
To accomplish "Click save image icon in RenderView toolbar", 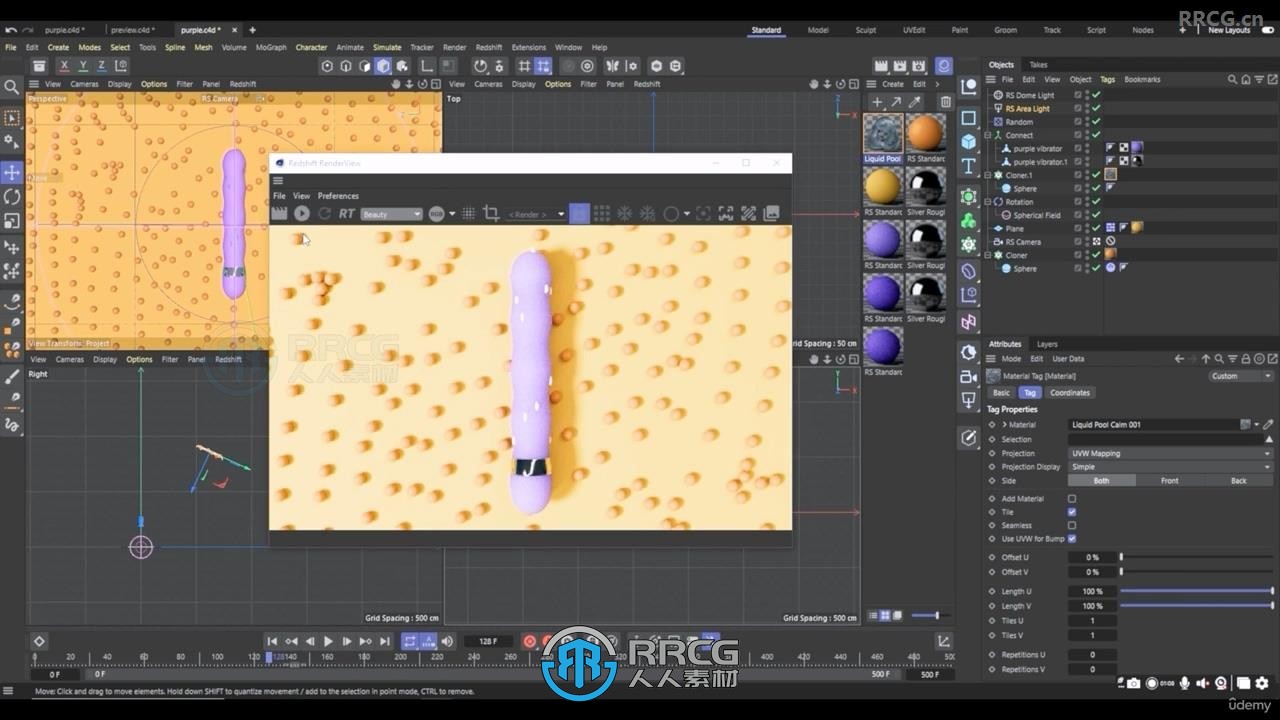I will coord(771,213).
